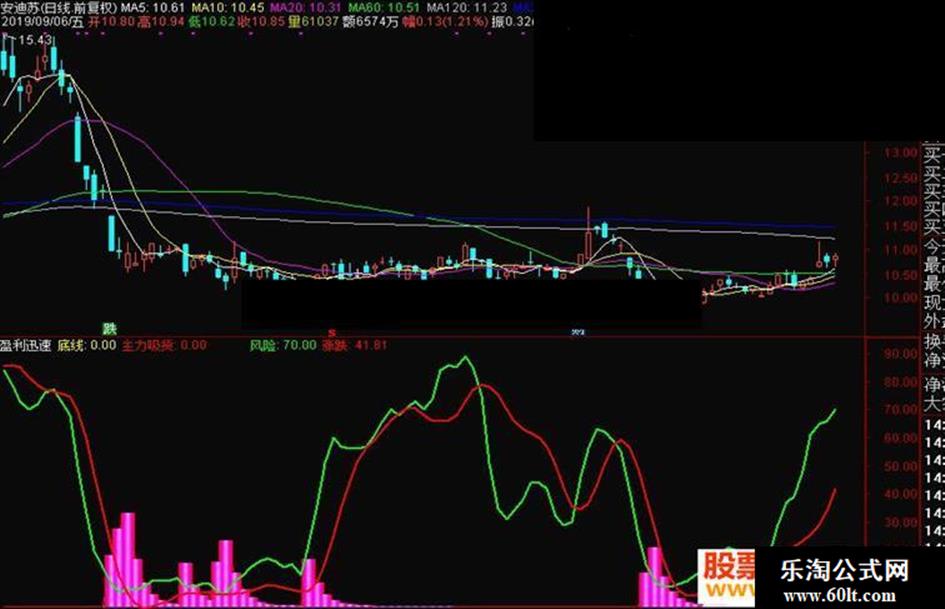Click the volume value 量61037
This screenshot has height=609, width=945.
pos(313,22)
